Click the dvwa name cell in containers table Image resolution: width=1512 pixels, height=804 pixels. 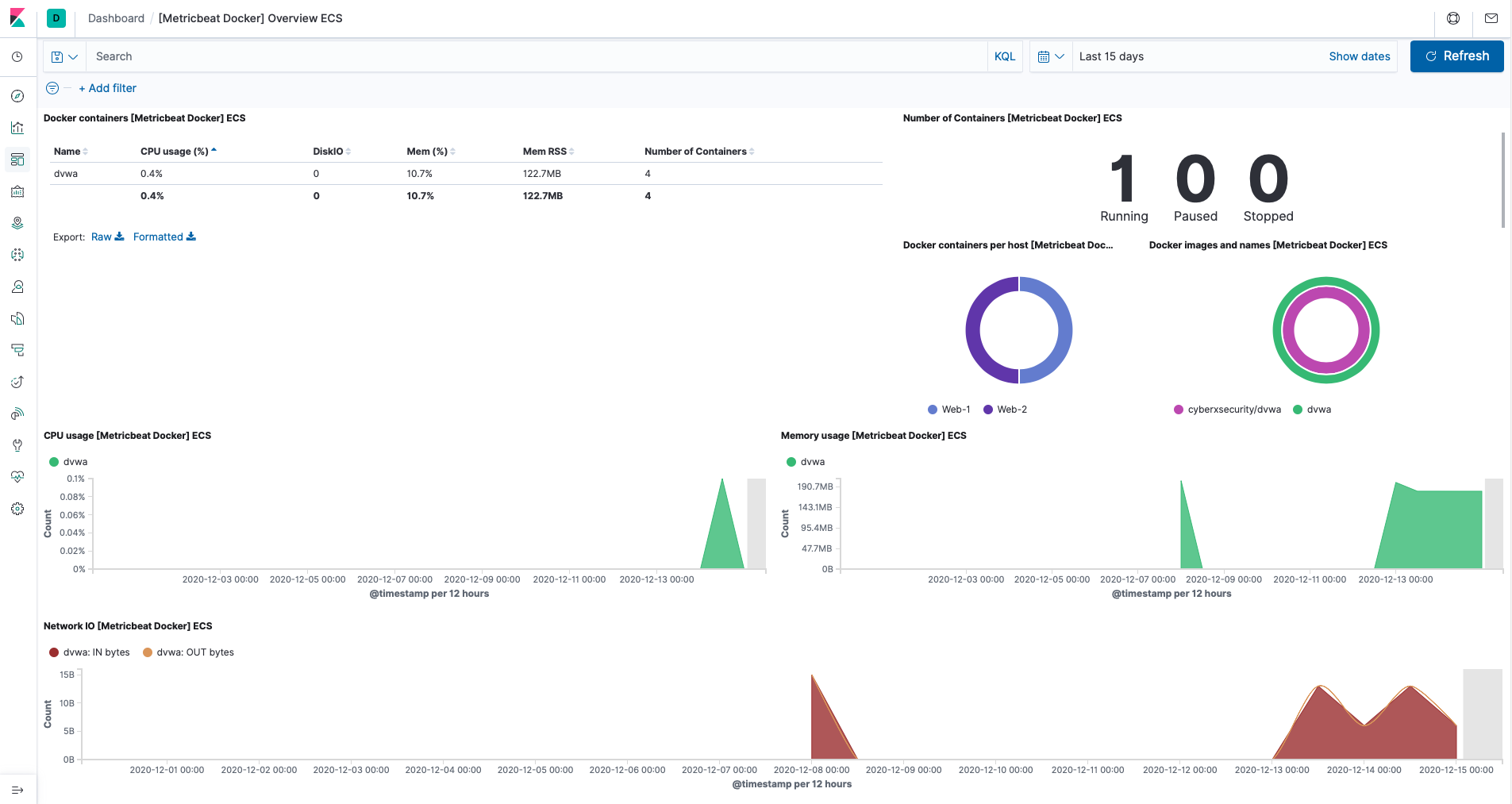(66, 174)
